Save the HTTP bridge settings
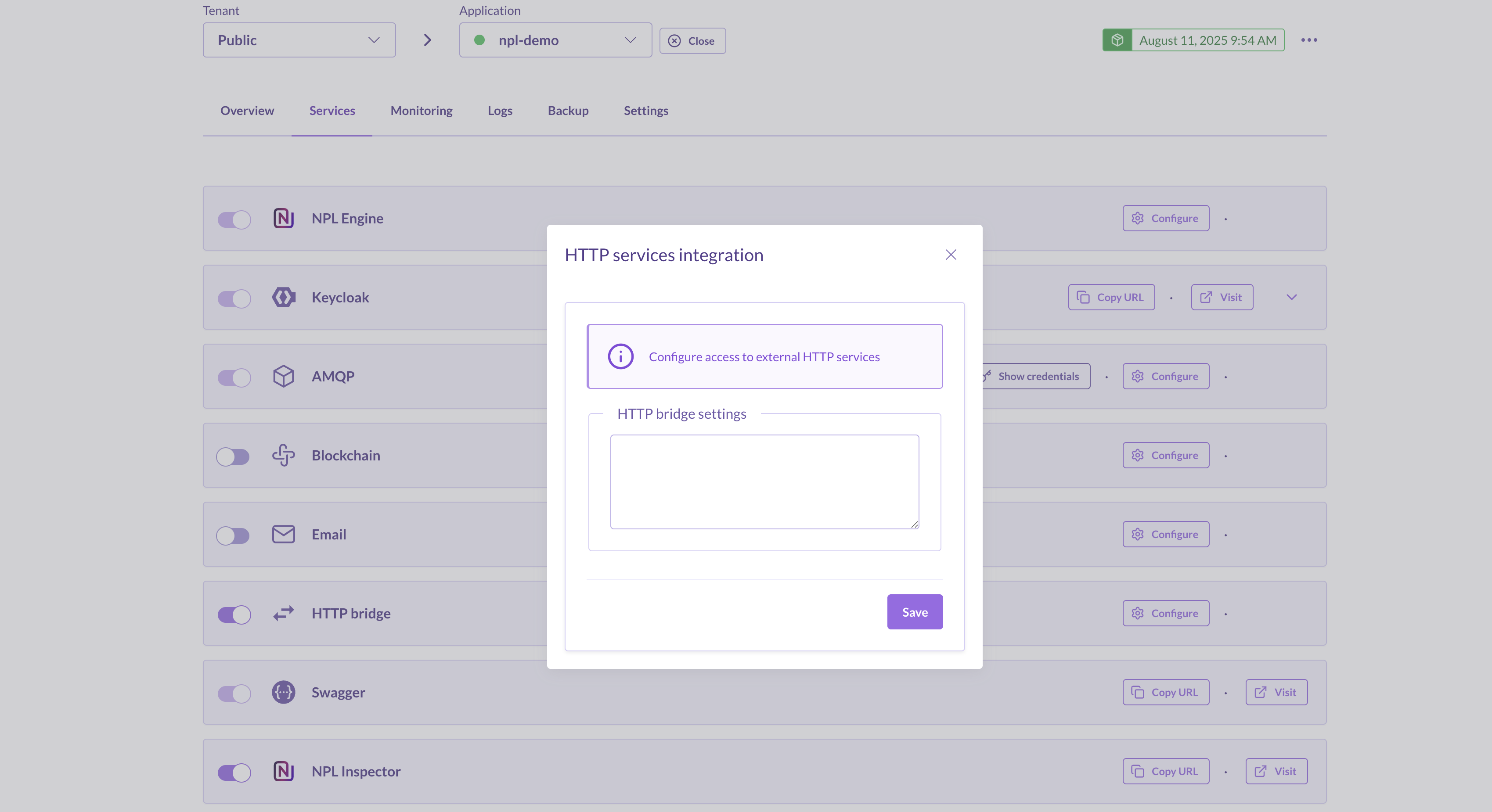Screen dimensions: 1492x812 pyautogui.click(x=914, y=612)
